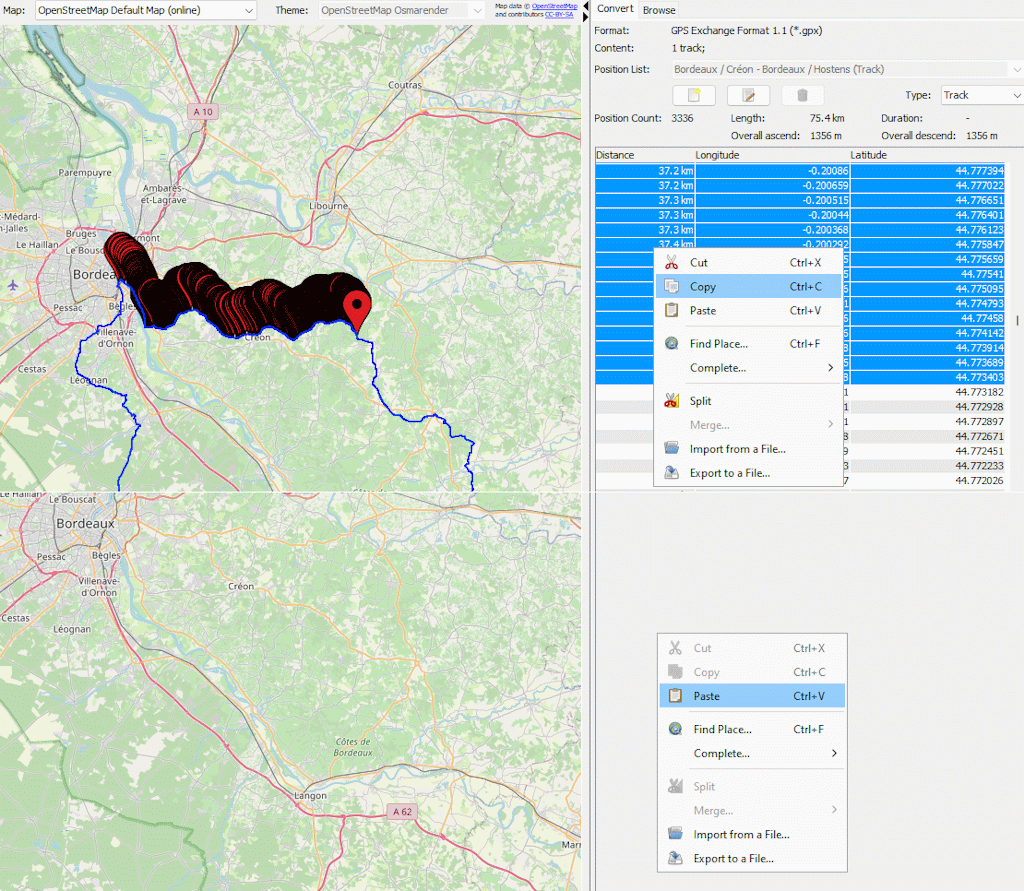
Task: Click the rename position list pencil button
Action: (x=748, y=95)
